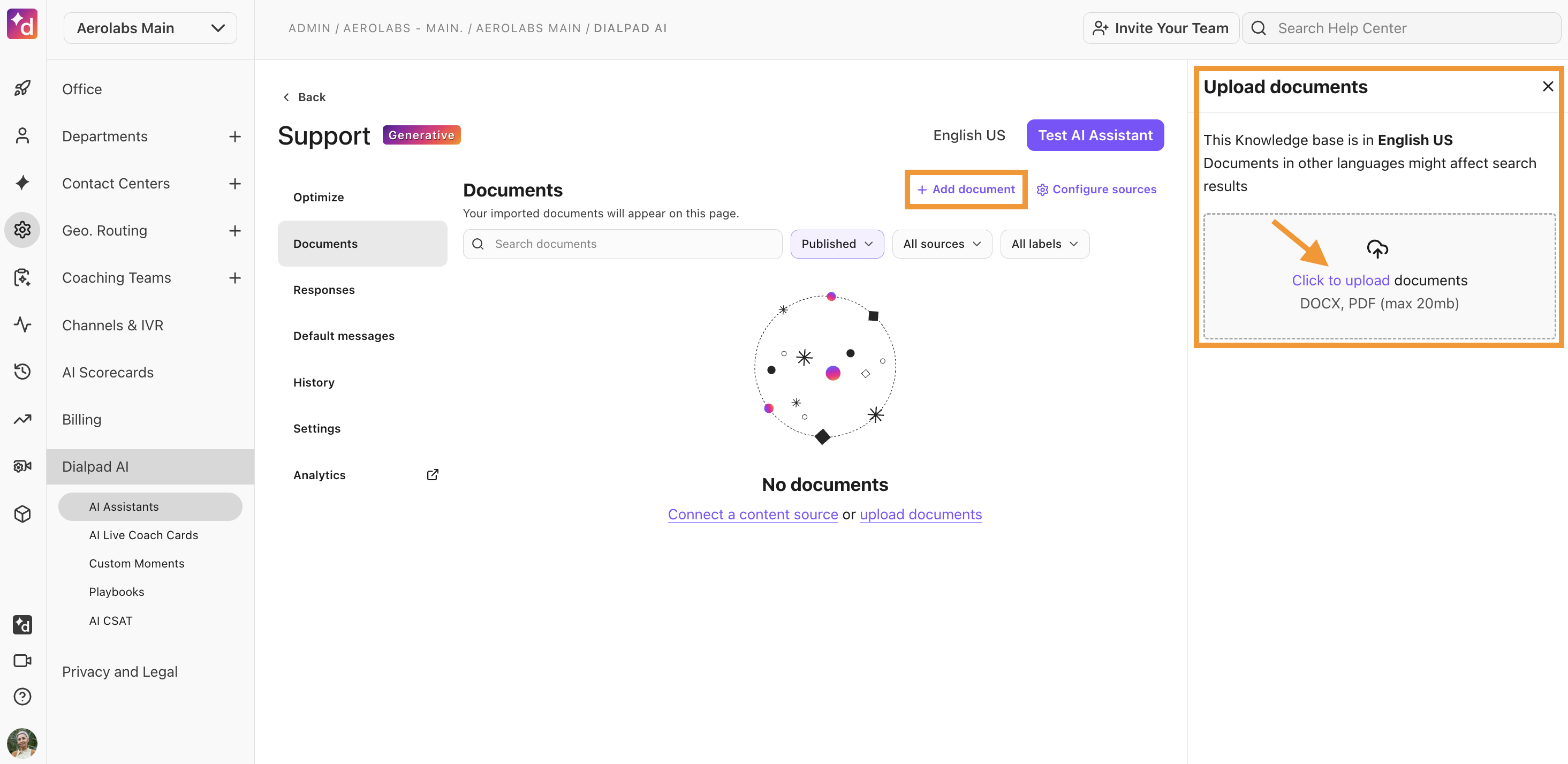
Task: Select the Optimize tab
Action: point(362,197)
